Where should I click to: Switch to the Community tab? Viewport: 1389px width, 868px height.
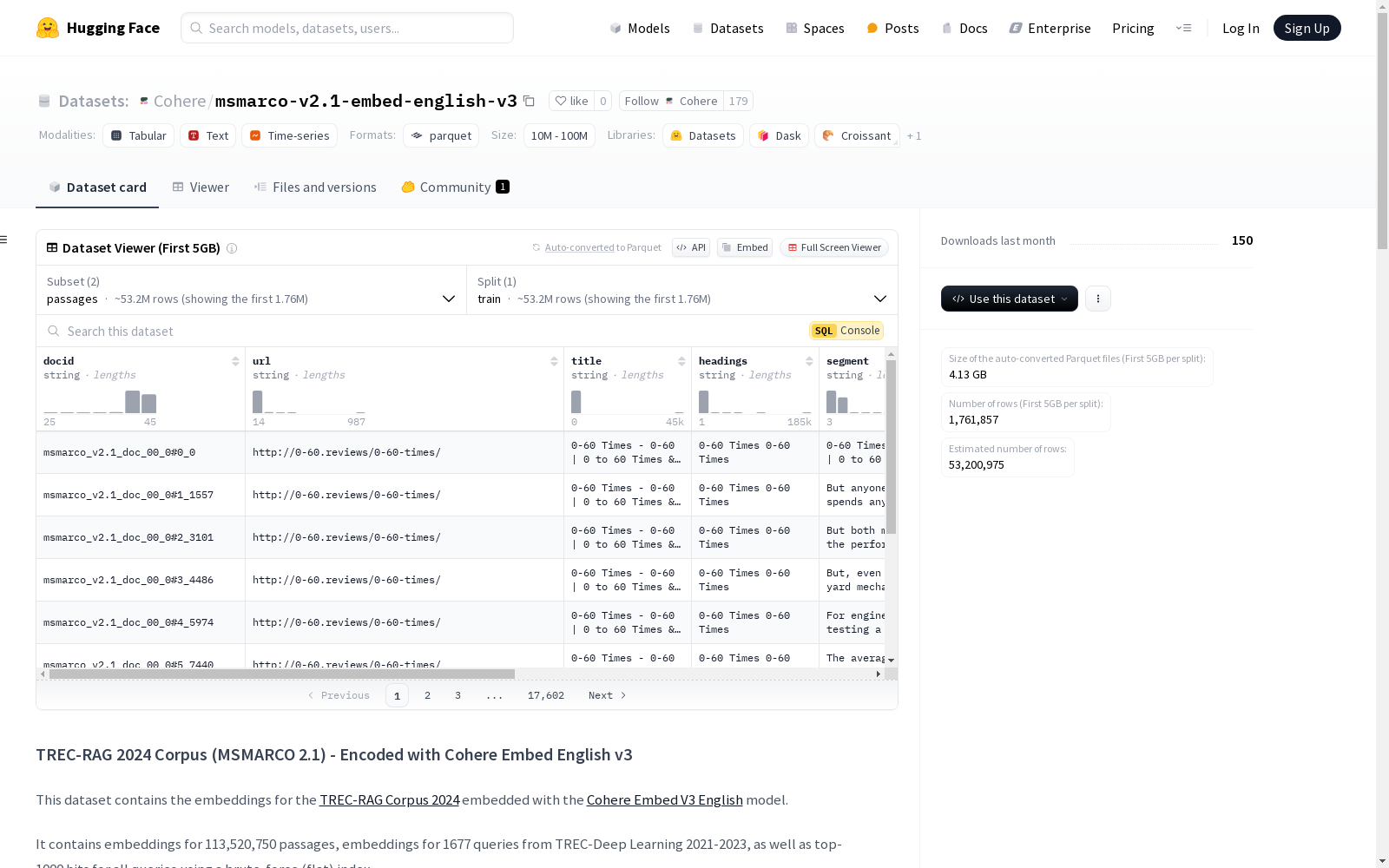456,187
